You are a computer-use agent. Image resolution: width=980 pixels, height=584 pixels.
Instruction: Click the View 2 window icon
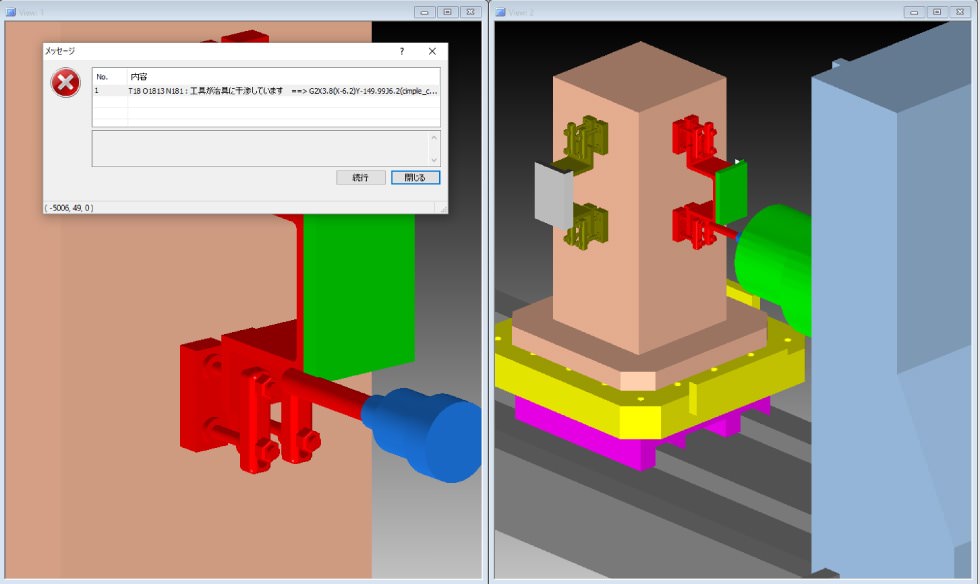501,12
